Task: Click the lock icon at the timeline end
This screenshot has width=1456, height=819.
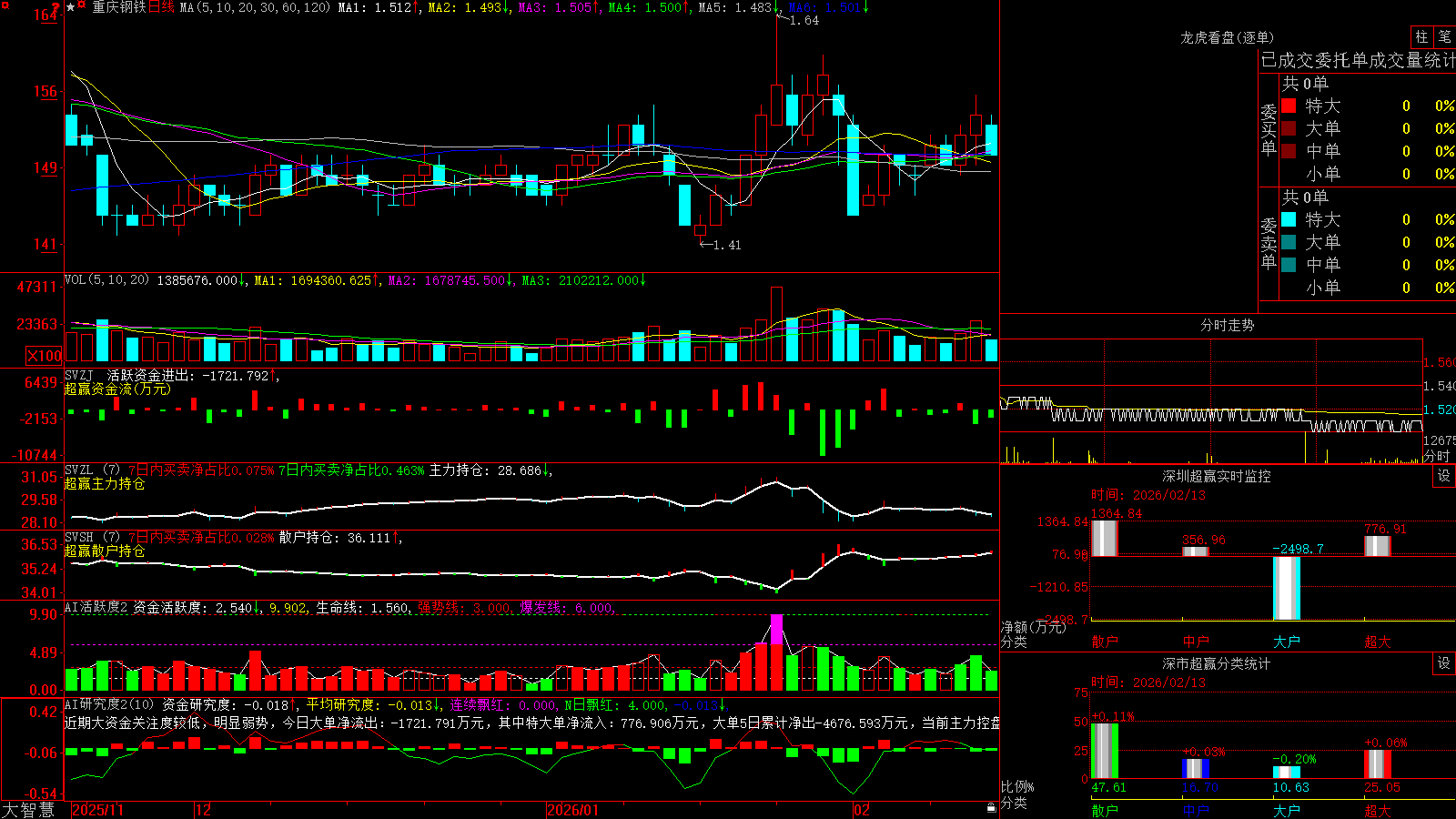Action: [x=991, y=808]
